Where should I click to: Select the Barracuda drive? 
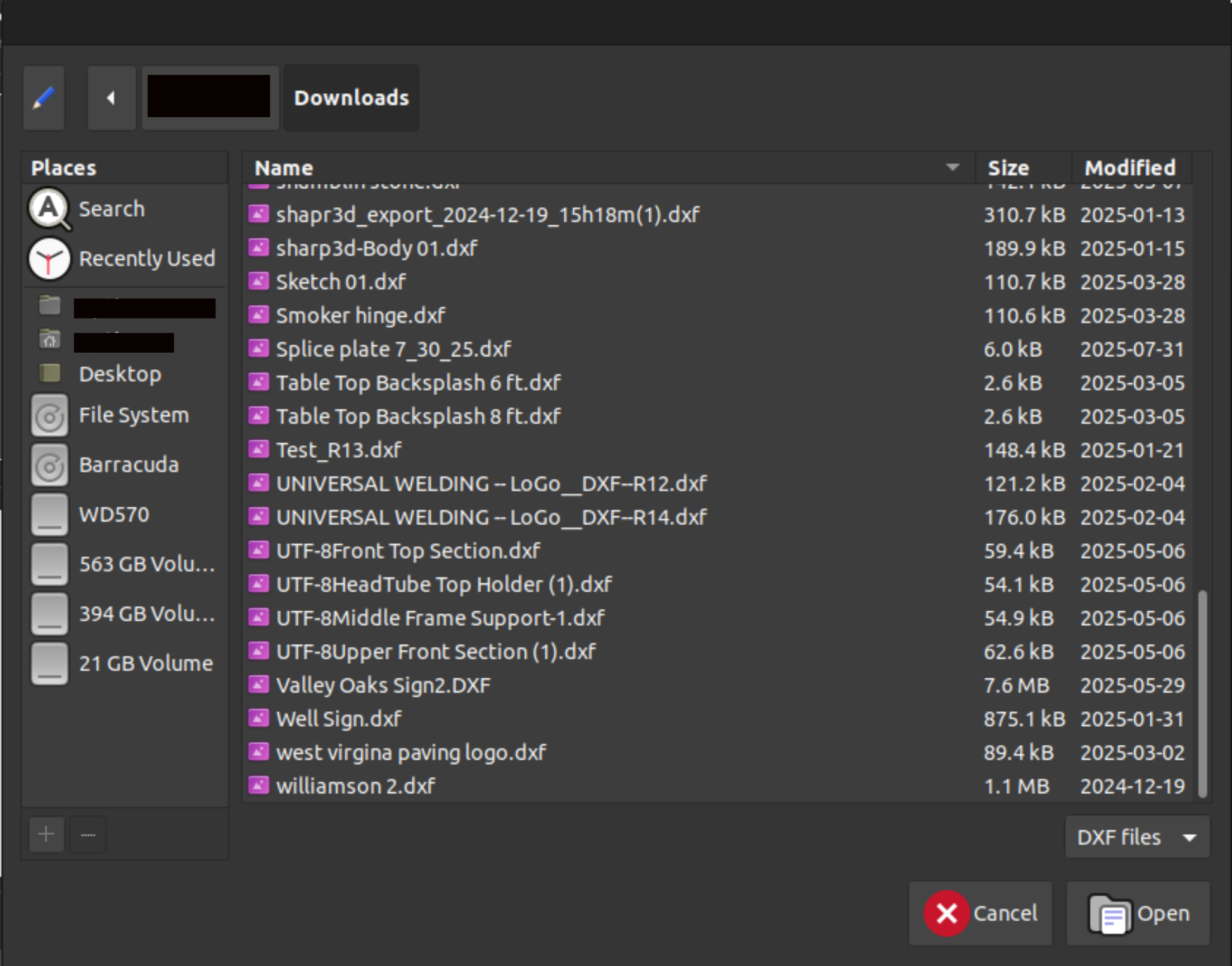coord(129,464)
